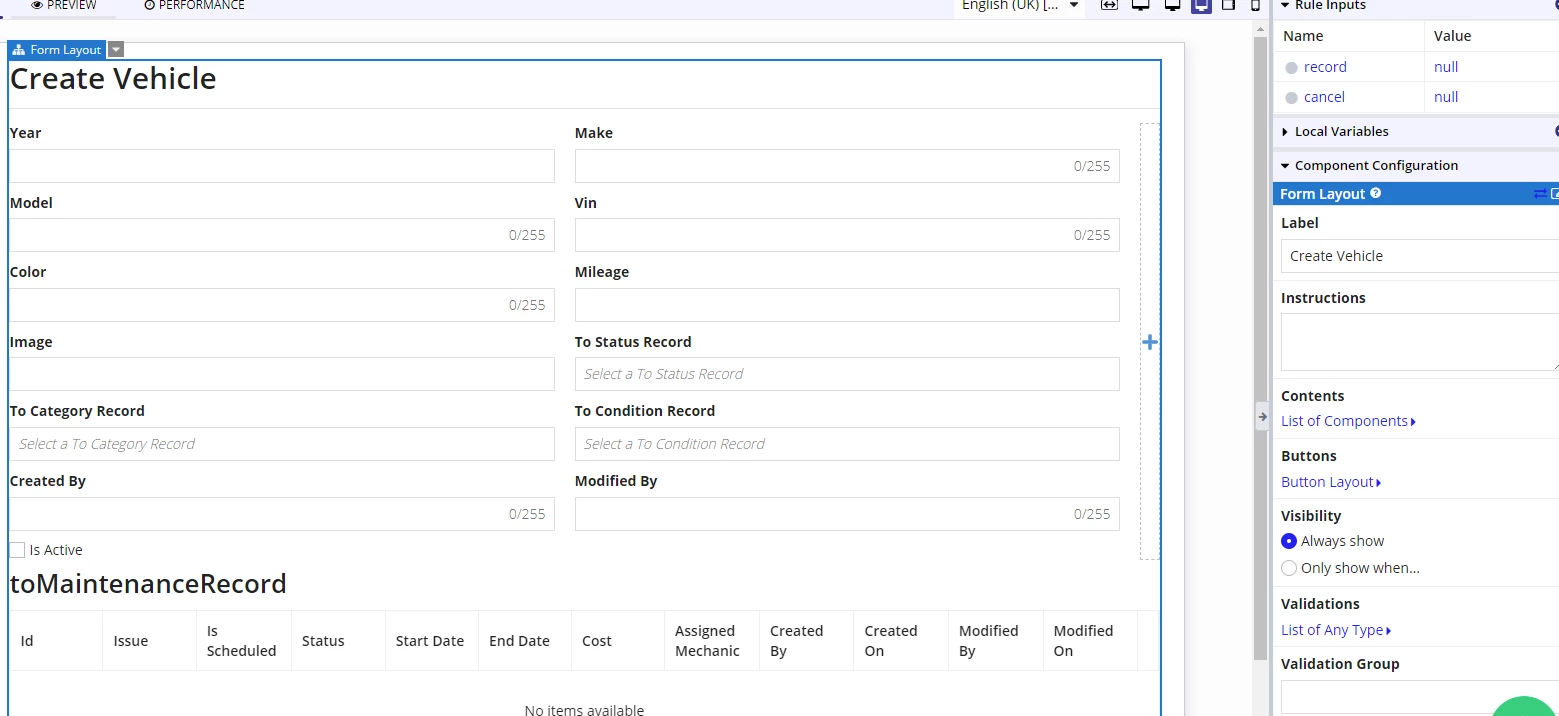Click the null value for cancel

point(1446,97)
